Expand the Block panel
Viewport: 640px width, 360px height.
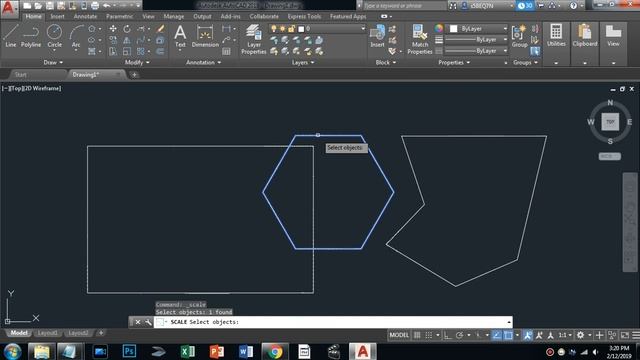click(x=386, y=62)
